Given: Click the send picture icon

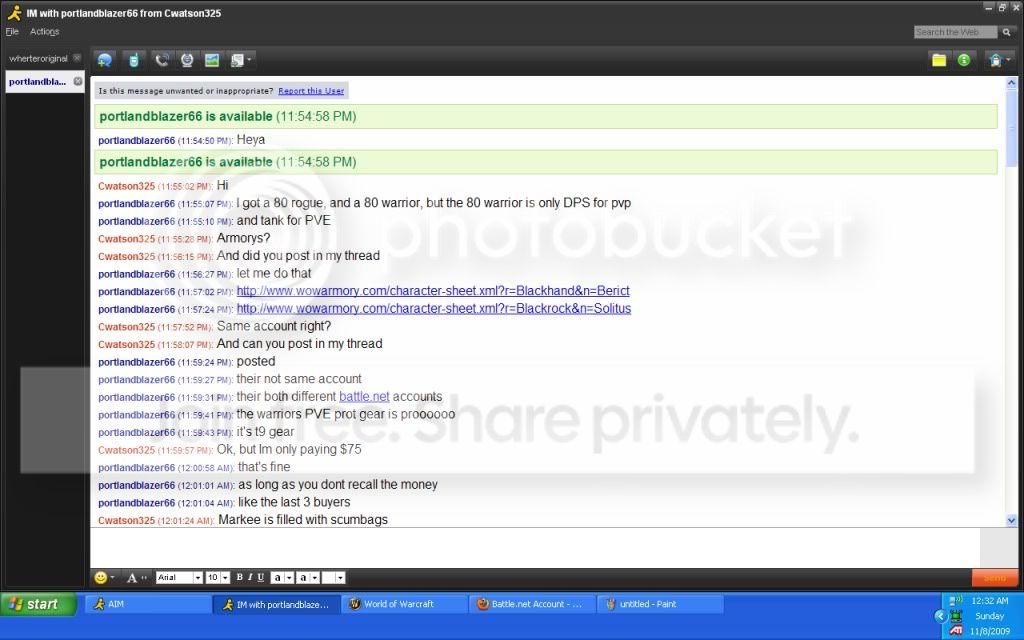Looking at the screenshot, I should click(x=212, y=60).
